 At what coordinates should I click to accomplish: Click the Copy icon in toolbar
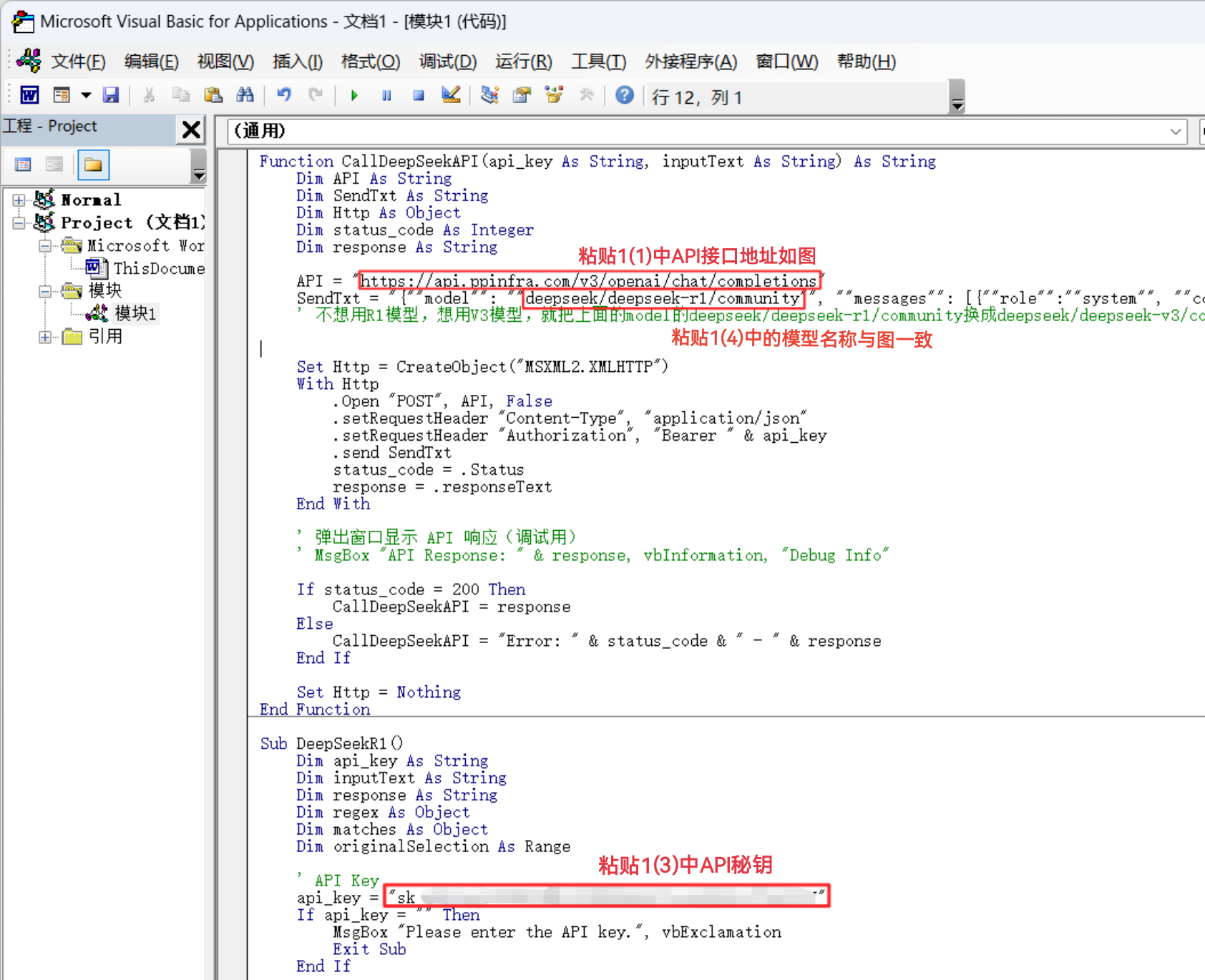click(x=181, y=95)
